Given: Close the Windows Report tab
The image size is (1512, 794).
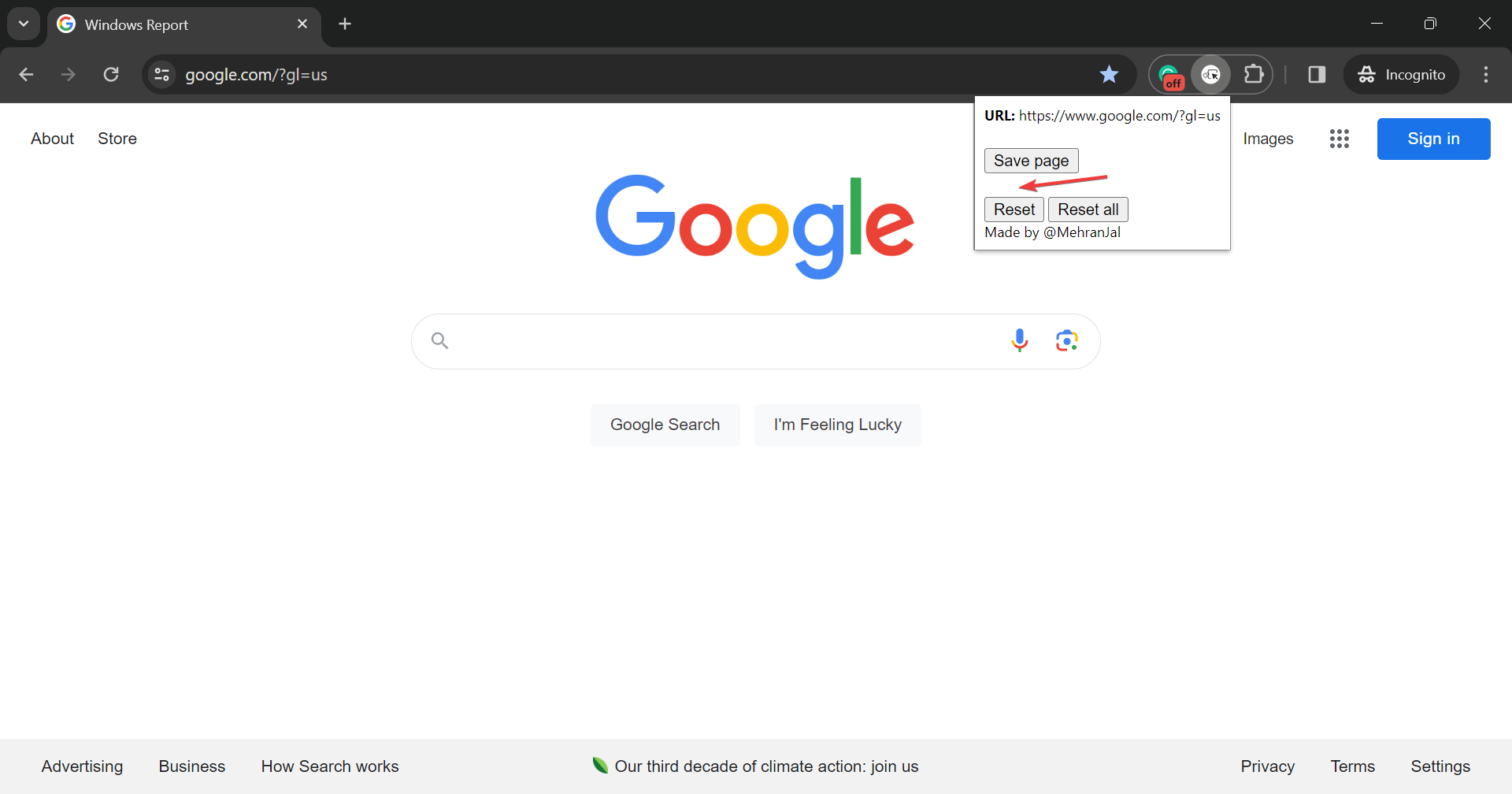Looking at the screenshot, I should 302,24.
